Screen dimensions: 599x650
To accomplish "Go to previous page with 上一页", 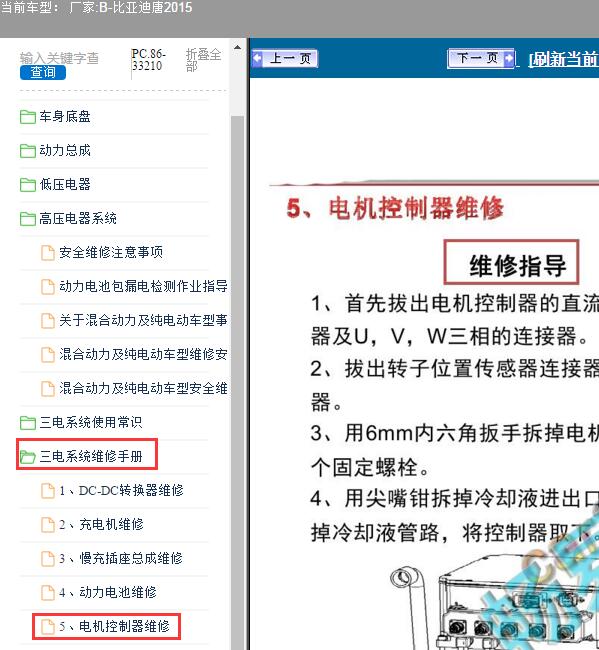I will tap(285, 58).
